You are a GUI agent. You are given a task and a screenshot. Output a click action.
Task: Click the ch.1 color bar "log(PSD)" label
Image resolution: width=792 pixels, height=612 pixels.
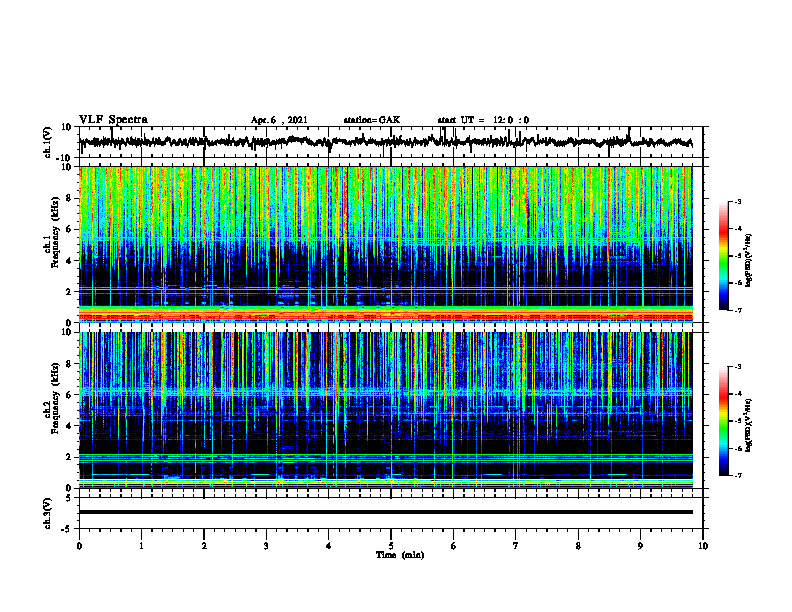[749, 261]
